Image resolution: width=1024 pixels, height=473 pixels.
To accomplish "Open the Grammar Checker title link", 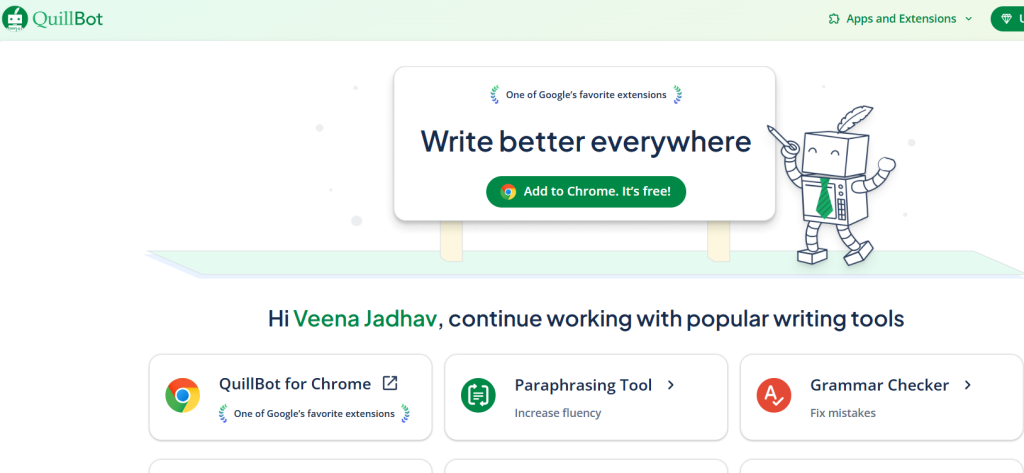I will click(880, 385).
